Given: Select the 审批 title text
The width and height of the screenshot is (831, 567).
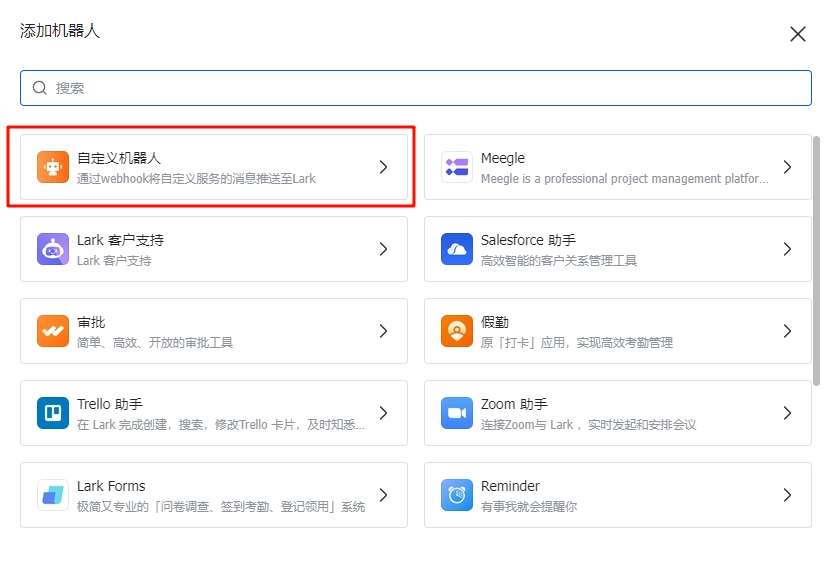Looking at the screenshot, I should pos(91,322).
